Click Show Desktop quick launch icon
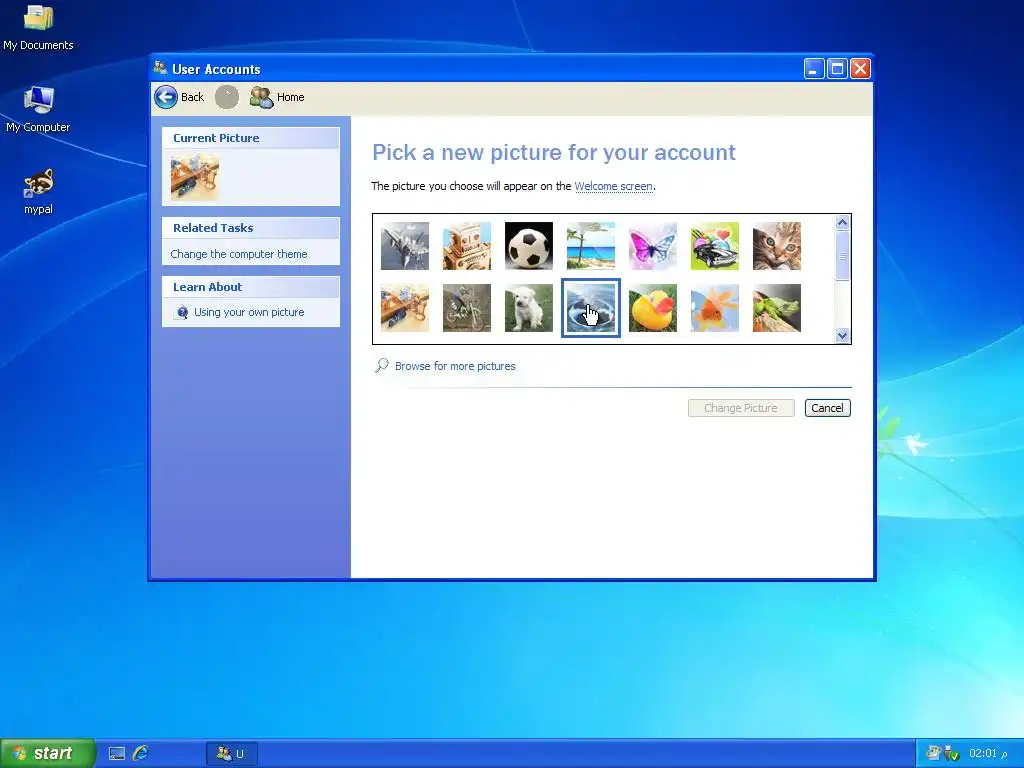The width and height of the screenshot is (1024, 768). click(117, 754)
